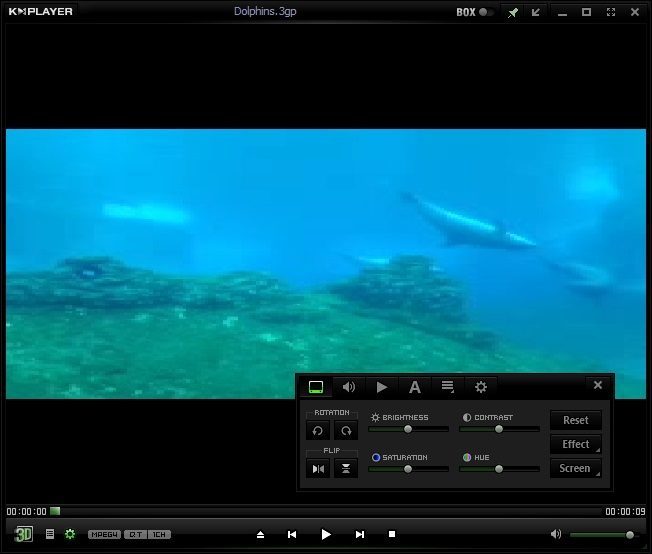The width and height of the screenshot is (652, 554).
Task: Adjust the Hue slider
Action: pos(499,469)
